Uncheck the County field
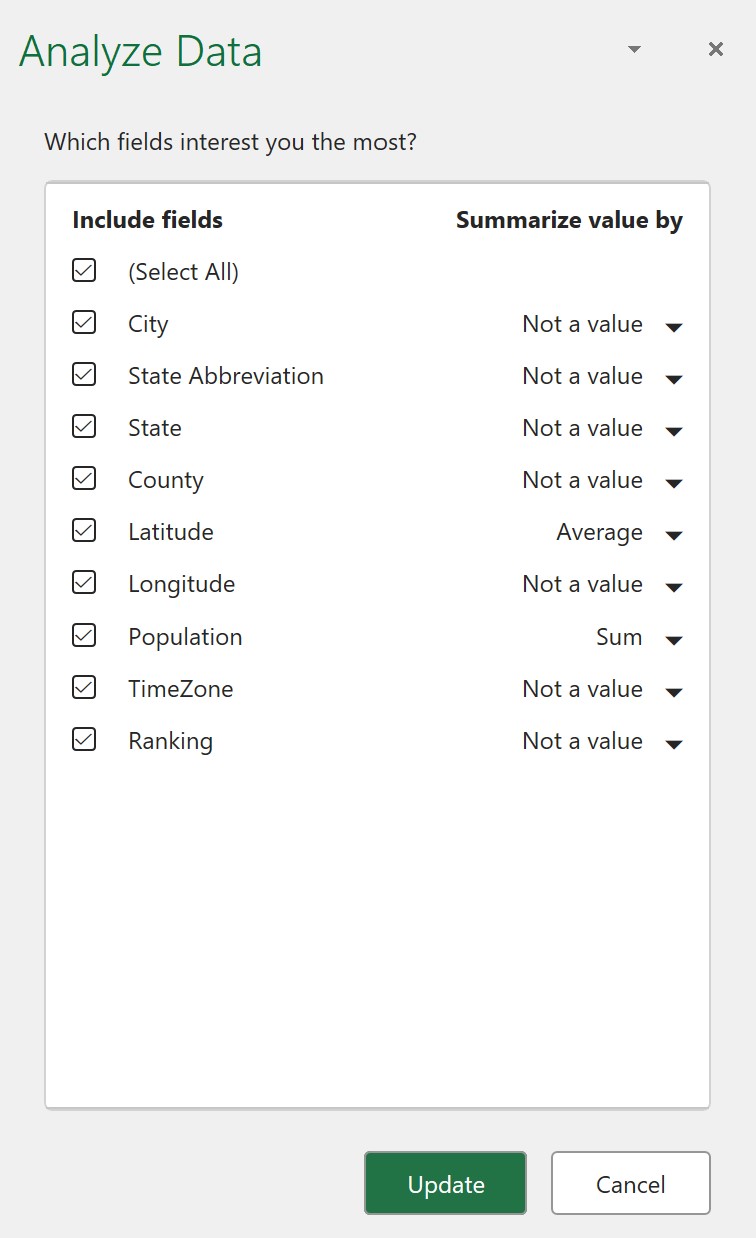 pos(84,478)
